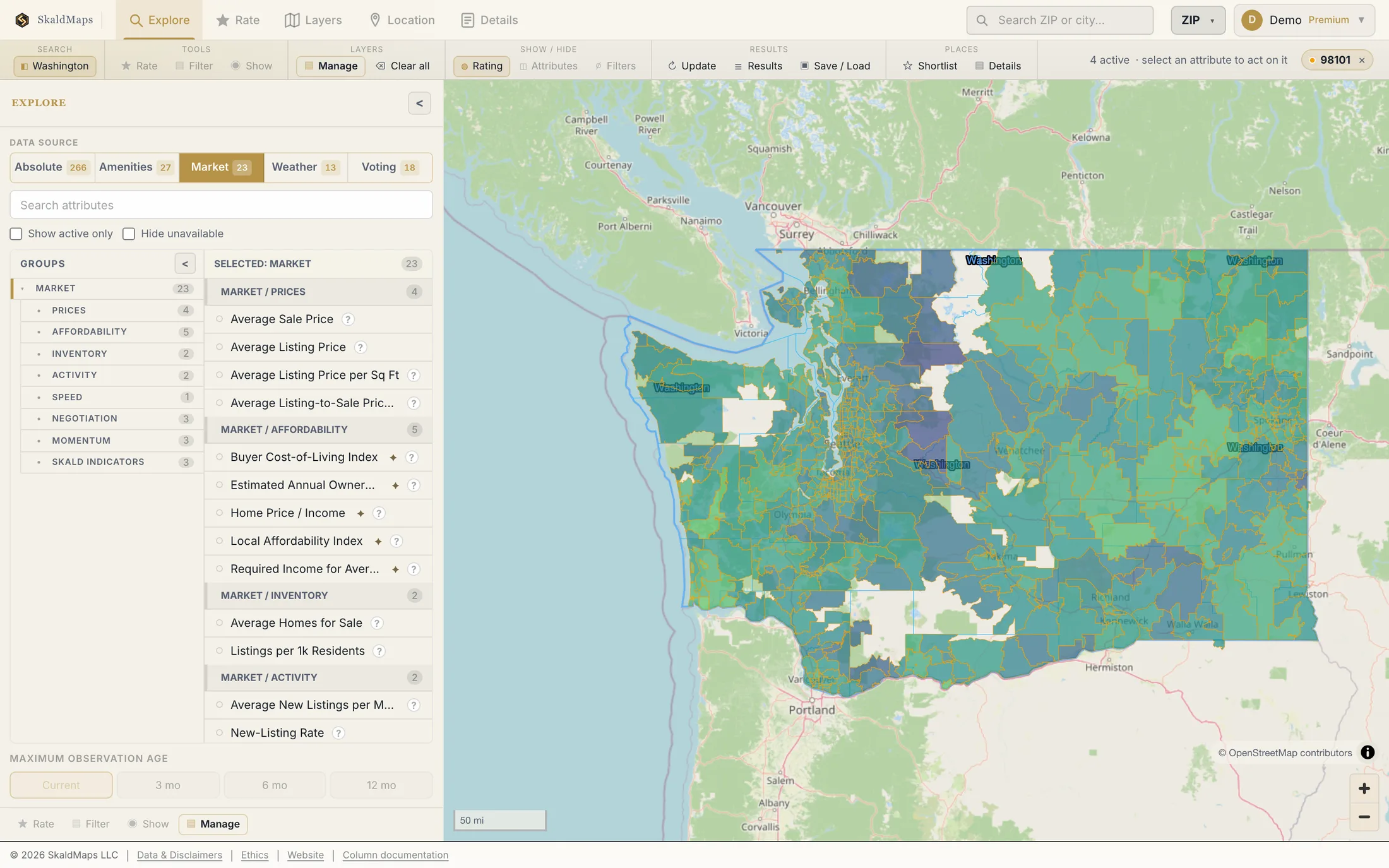The width and height of the screenshot is (1389, 868).
Task: Open Places Details in toolbar
Action: pos(998,66)
